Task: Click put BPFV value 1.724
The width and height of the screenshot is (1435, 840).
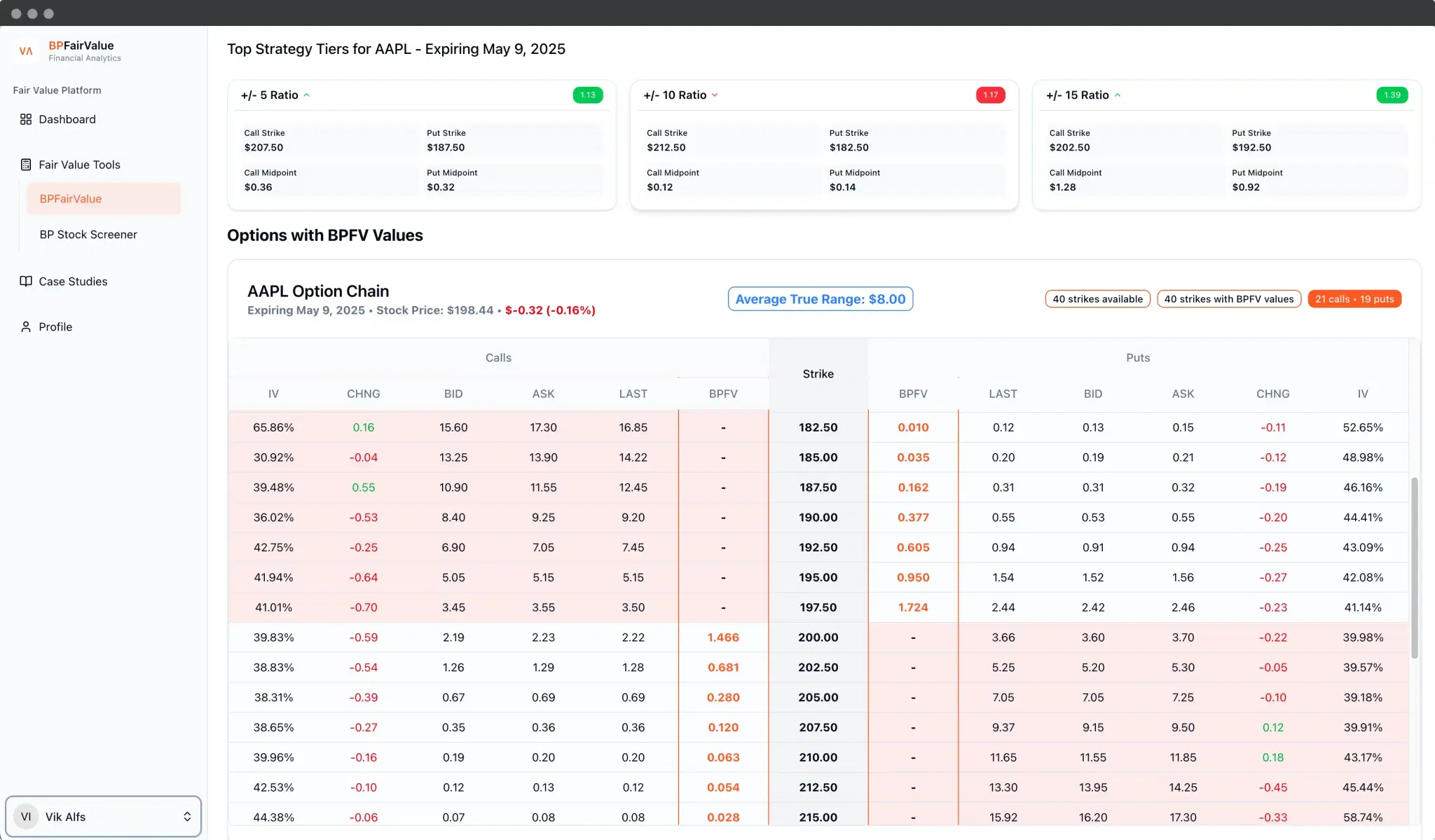Action: (913, 607)
